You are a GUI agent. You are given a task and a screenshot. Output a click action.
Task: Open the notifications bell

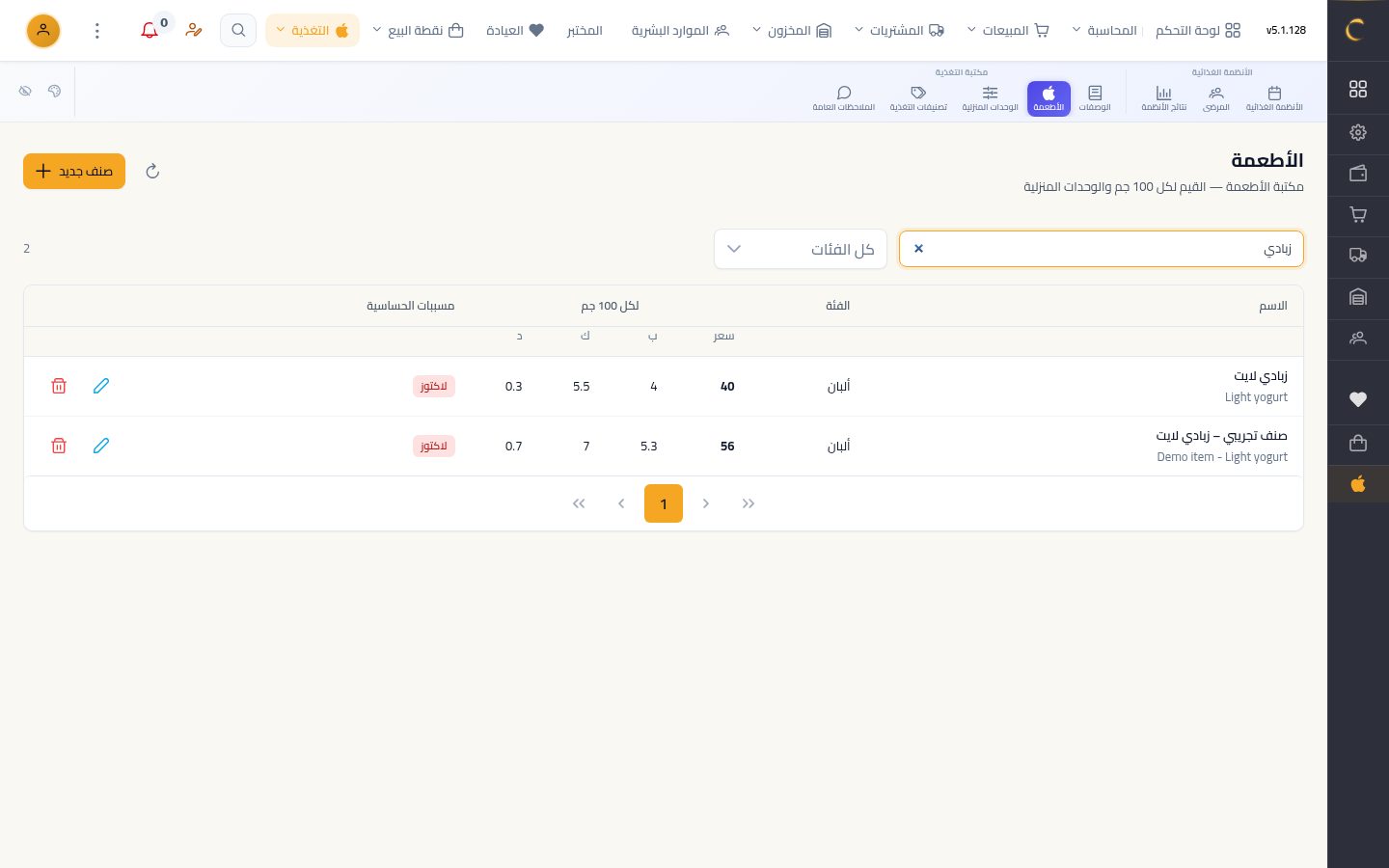[150, 31]
